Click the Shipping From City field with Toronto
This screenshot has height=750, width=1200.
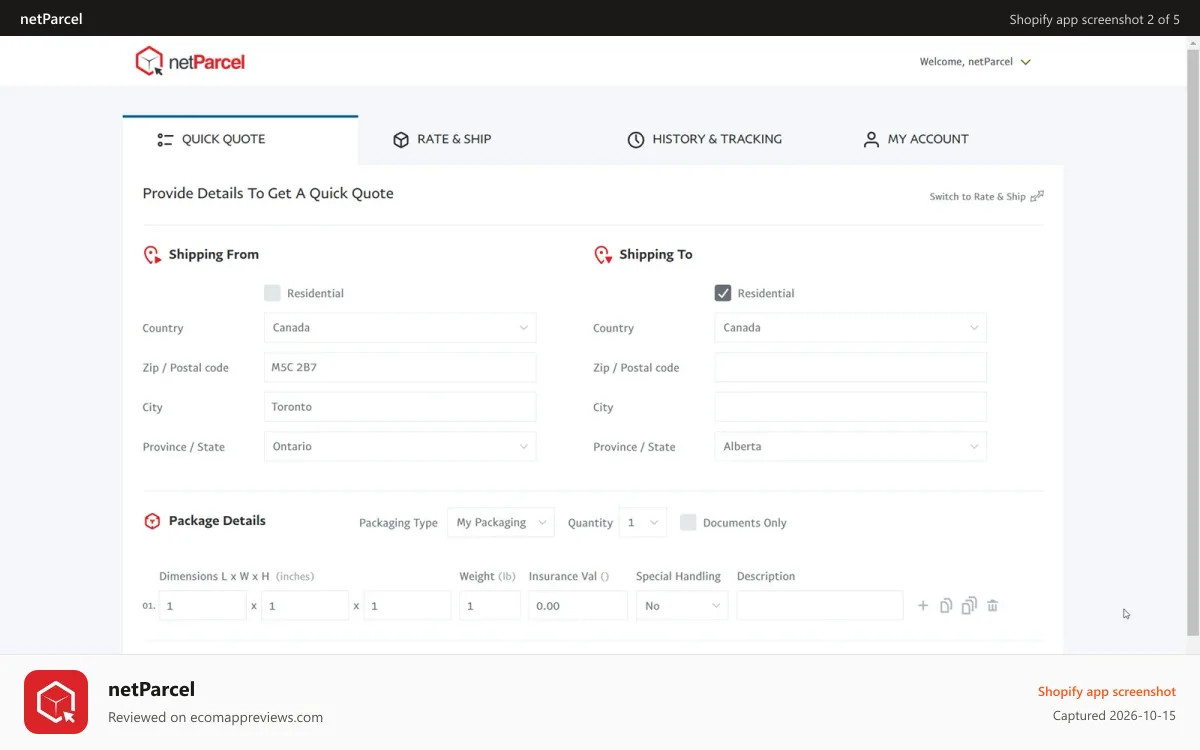pyautogui.click(x=400, y=407)
